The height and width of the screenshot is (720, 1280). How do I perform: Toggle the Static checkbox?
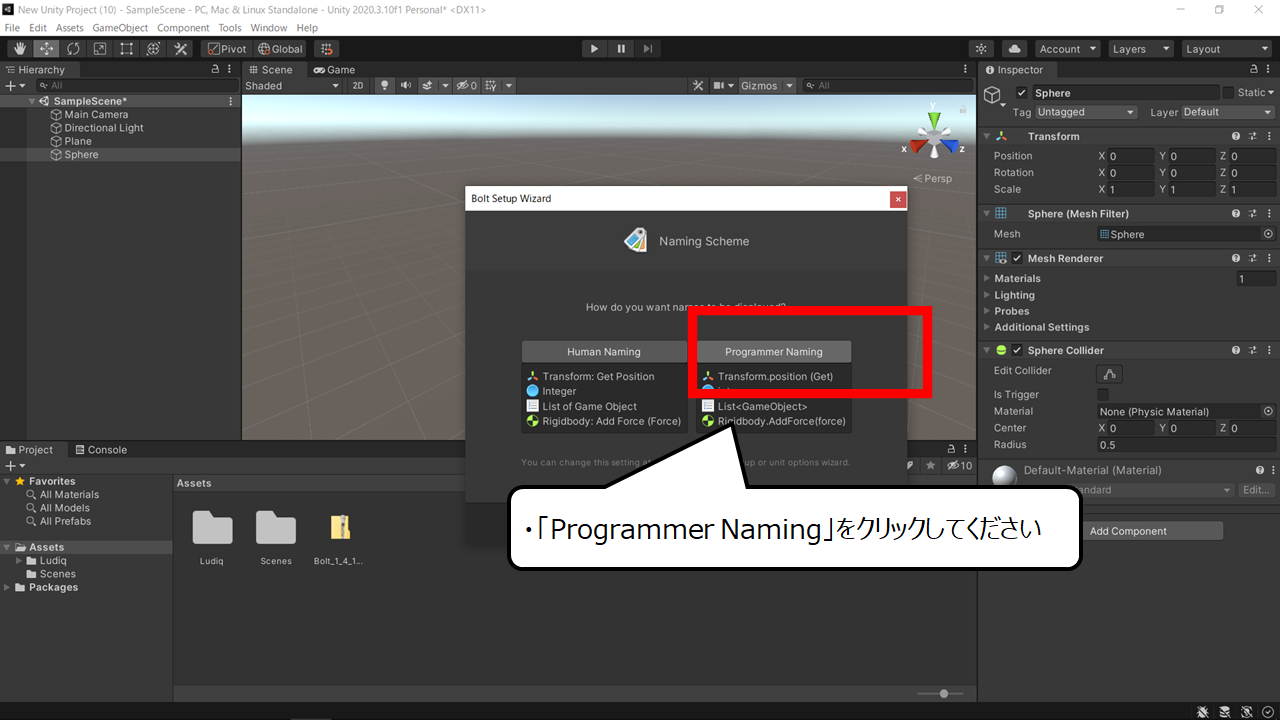(1228, 93)
